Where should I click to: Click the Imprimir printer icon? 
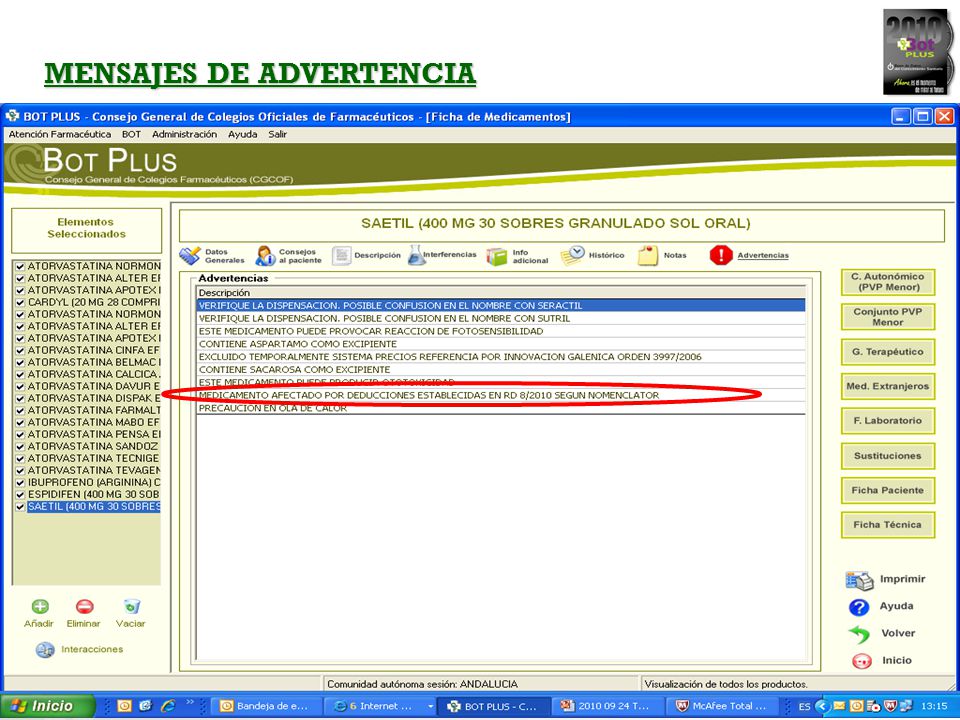859,580
